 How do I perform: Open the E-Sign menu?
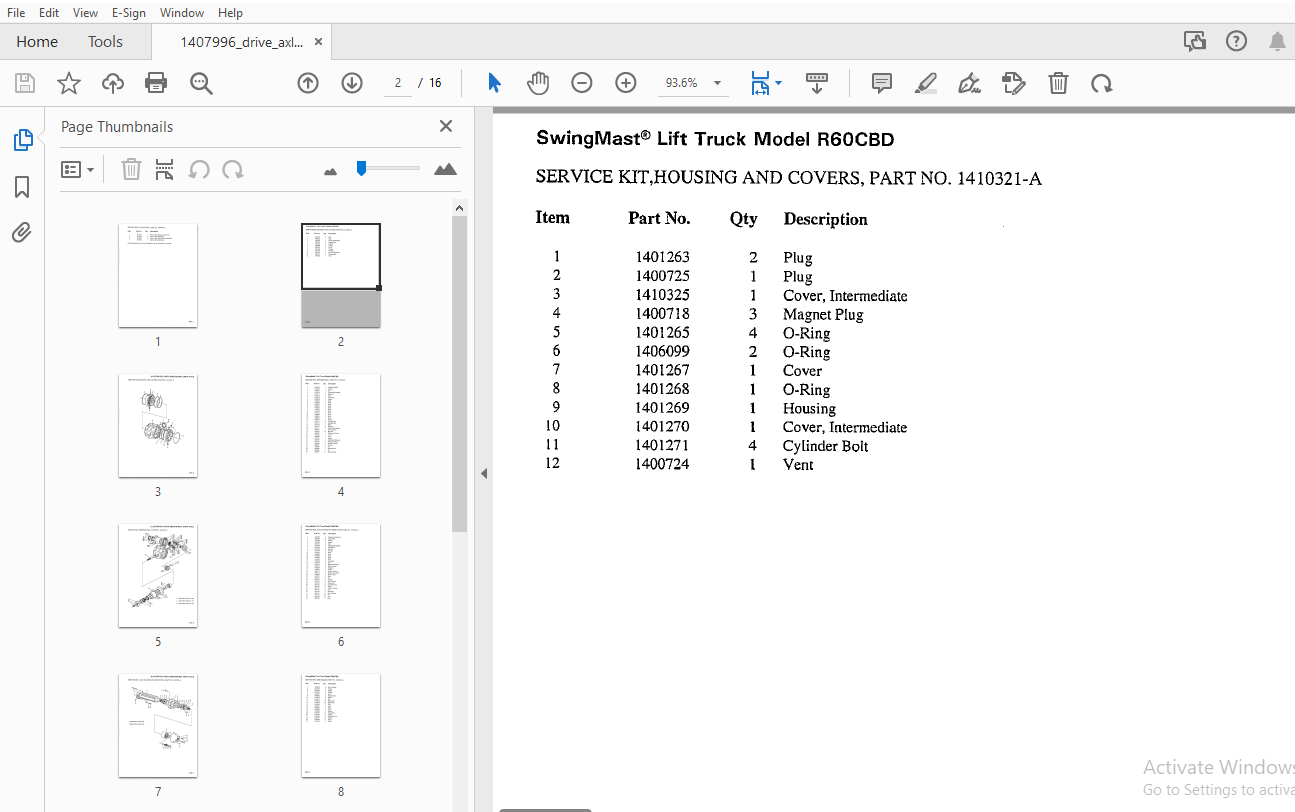tap(129, 13)
